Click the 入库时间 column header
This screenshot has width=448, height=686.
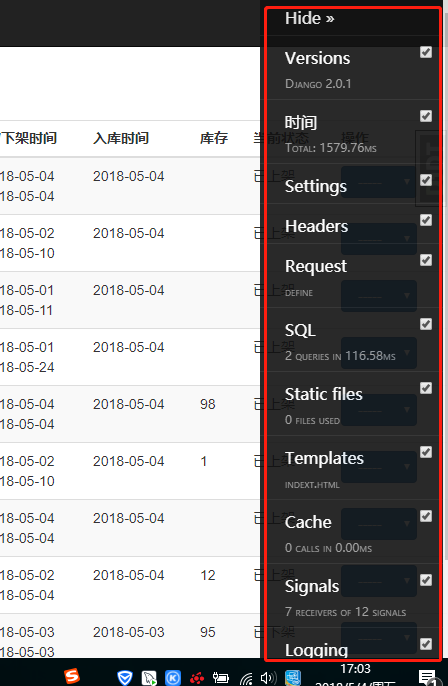click(x=121, y=138)
